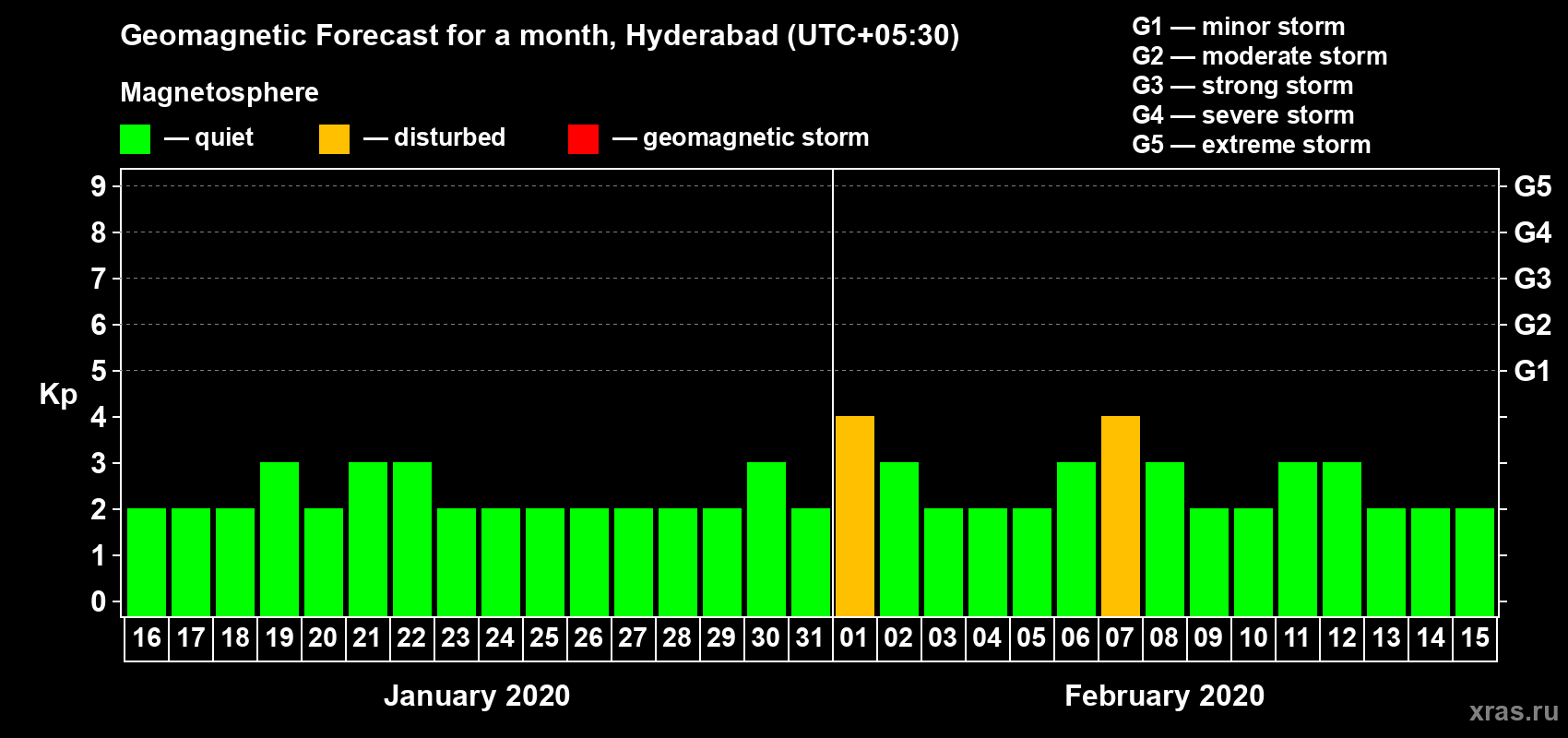Click the green bar above January 21
This screenshot has height=738, width=1568.
coord(368,540)
